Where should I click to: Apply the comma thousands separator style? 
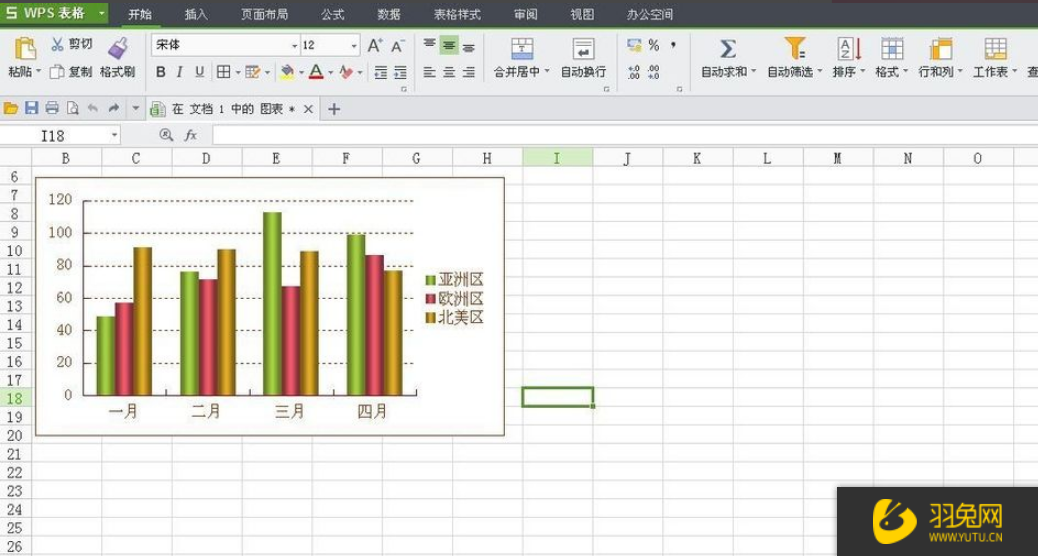pyautogui.click(x=674, y=45)
